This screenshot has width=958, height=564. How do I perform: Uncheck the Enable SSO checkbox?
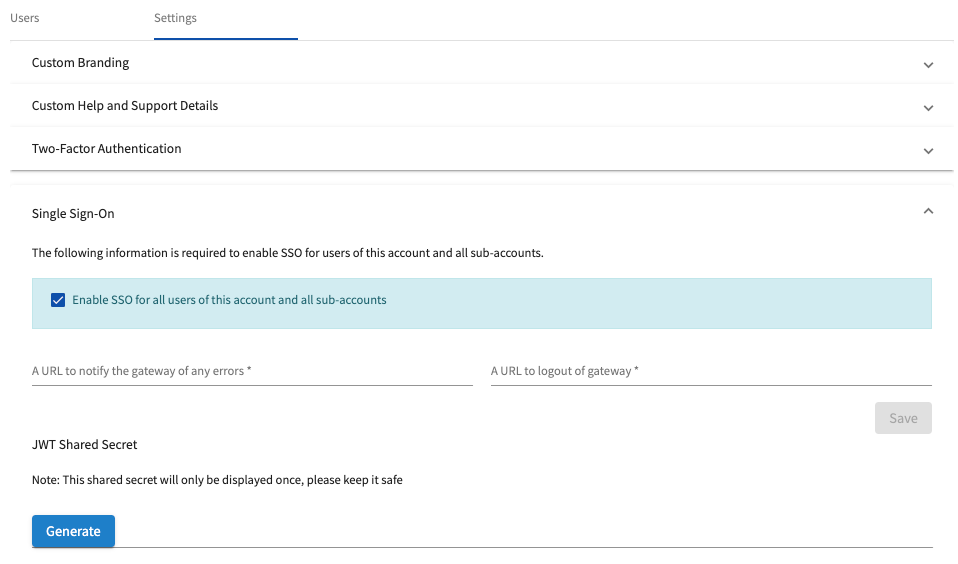pyautogui.click(x=58, y=300)
